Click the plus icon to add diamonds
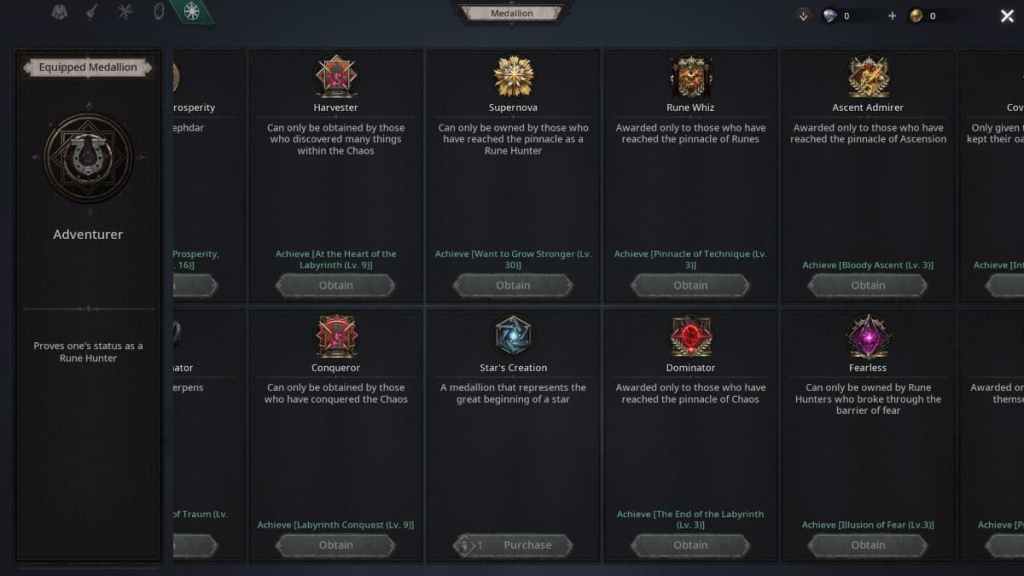 tap(892, 16)
